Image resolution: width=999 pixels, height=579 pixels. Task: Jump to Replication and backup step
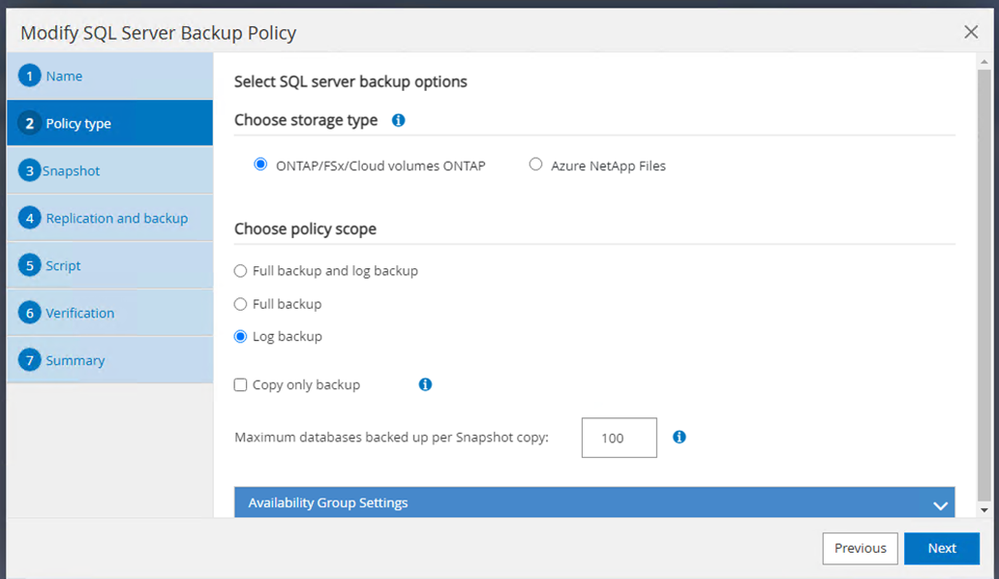click(116, 218)
